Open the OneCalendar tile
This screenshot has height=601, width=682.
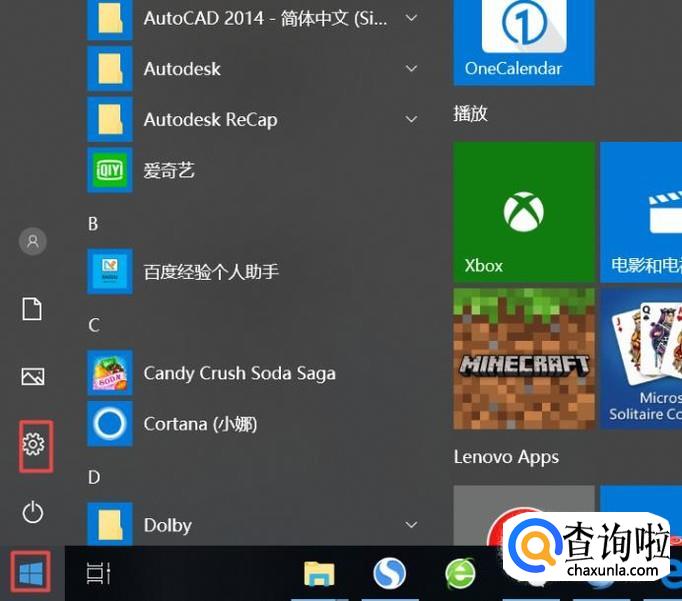(524, 42)
